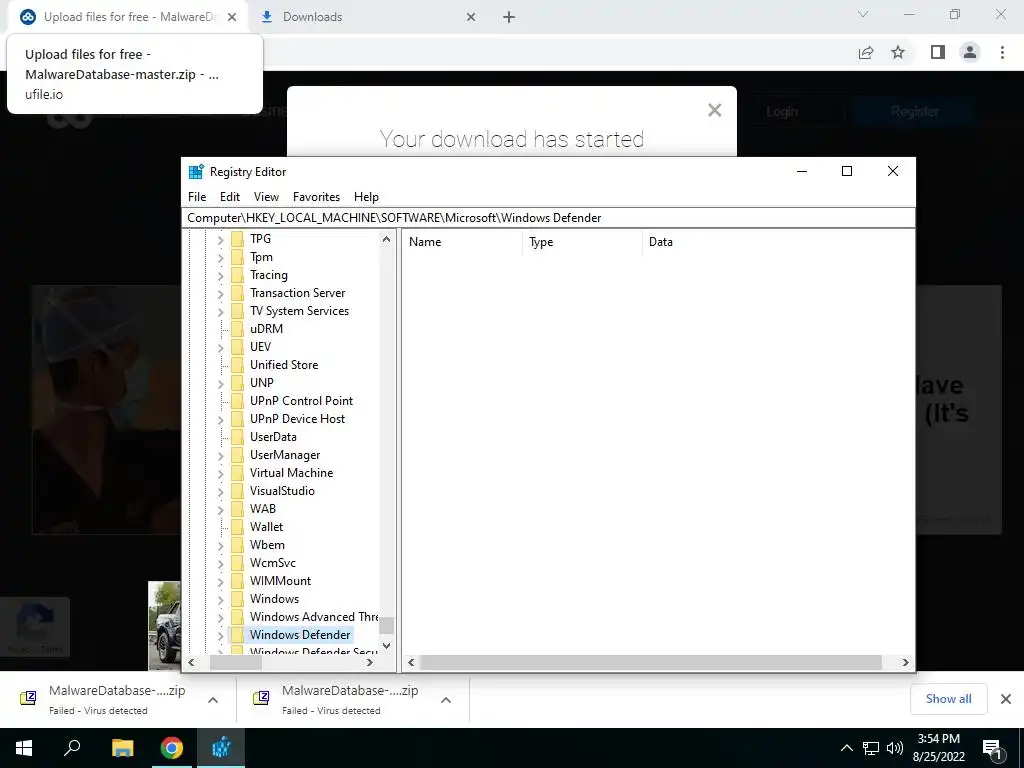Screen dimensions: 1024x768
Task: Expand the UserManager registry key
Action: click(220, 455)
